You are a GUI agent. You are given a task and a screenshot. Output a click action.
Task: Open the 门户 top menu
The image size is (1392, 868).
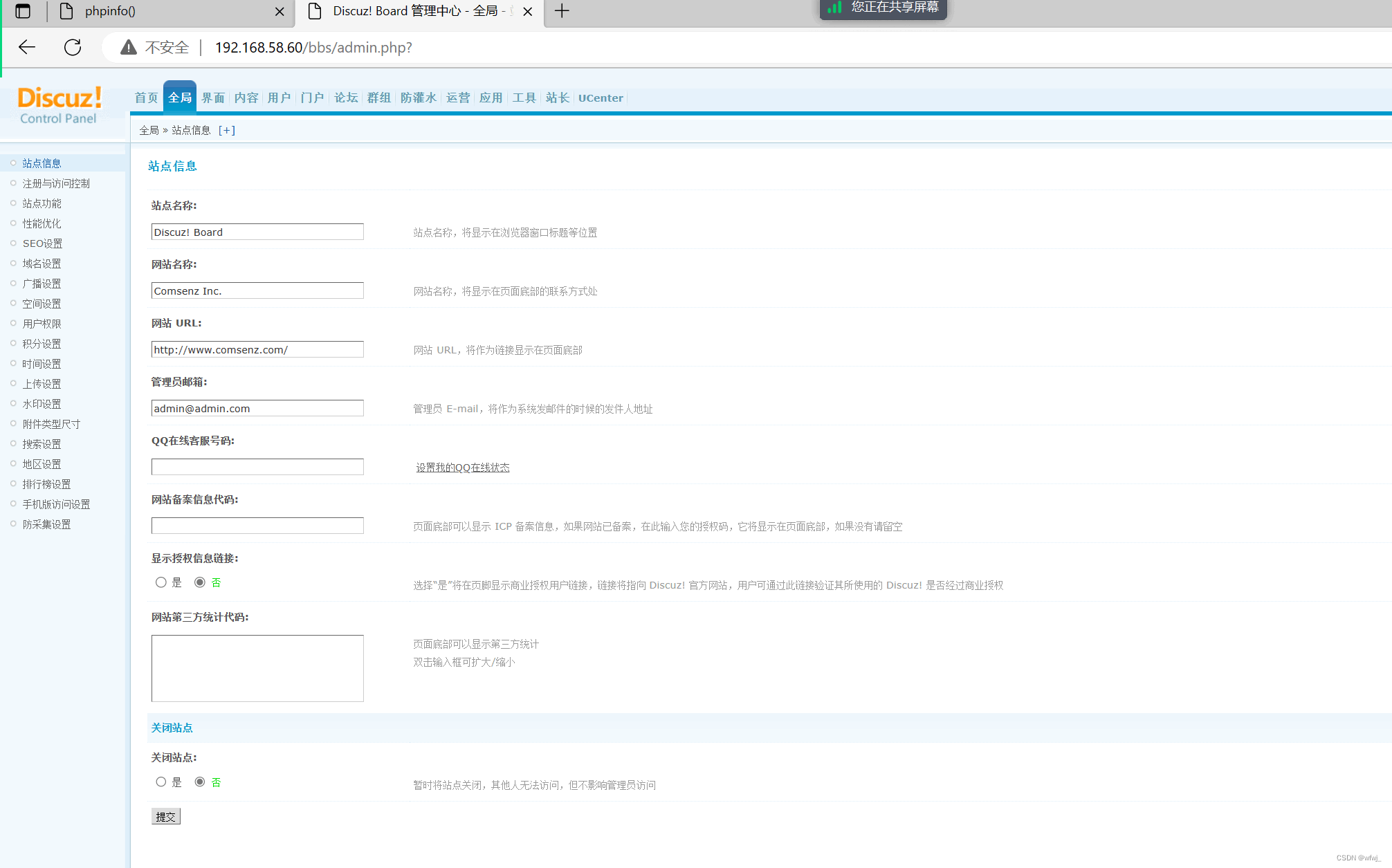click(313, 98)
